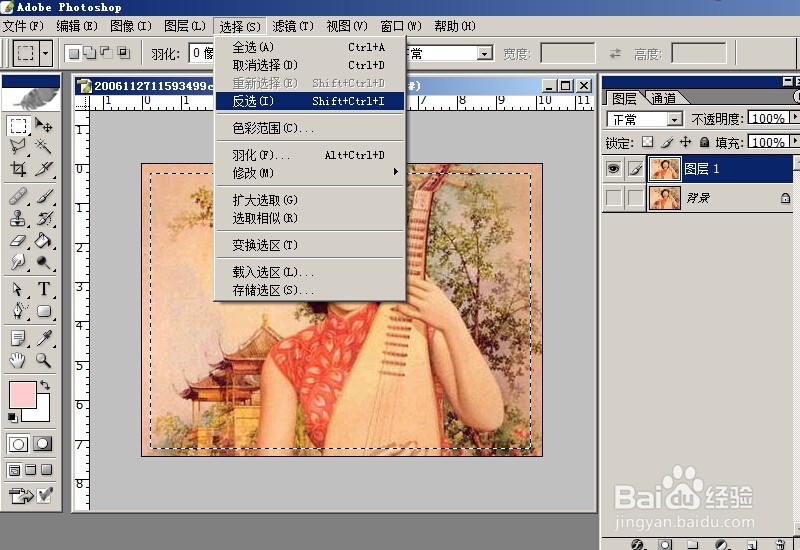Show the hidden 背景 layer
The image size is (800, 550).
tap(613, 197)
